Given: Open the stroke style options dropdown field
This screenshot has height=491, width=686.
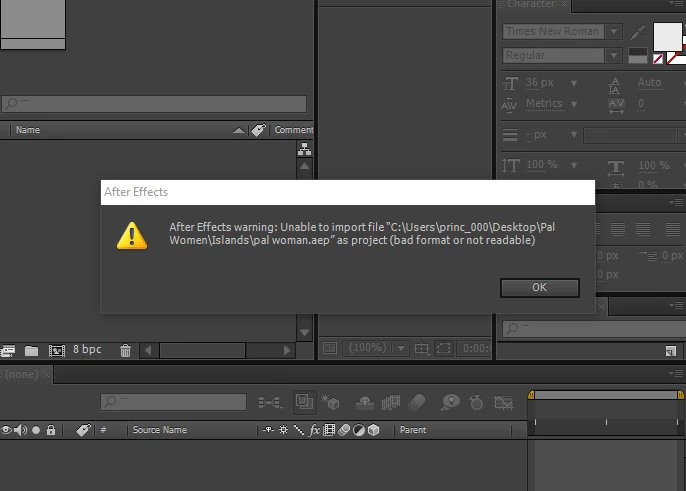Looking at the screenshot, I should pyautogui.click(x=634, y=135).
